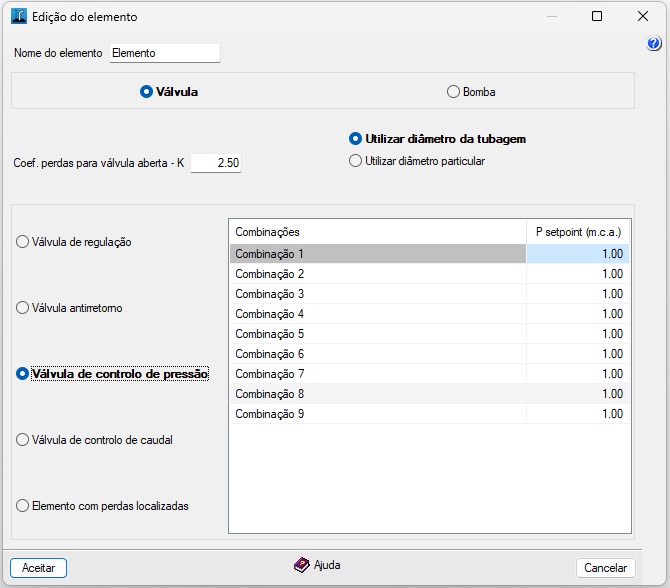
Task: Maximize the Edição do elemento window
Action: click(597, 16)
